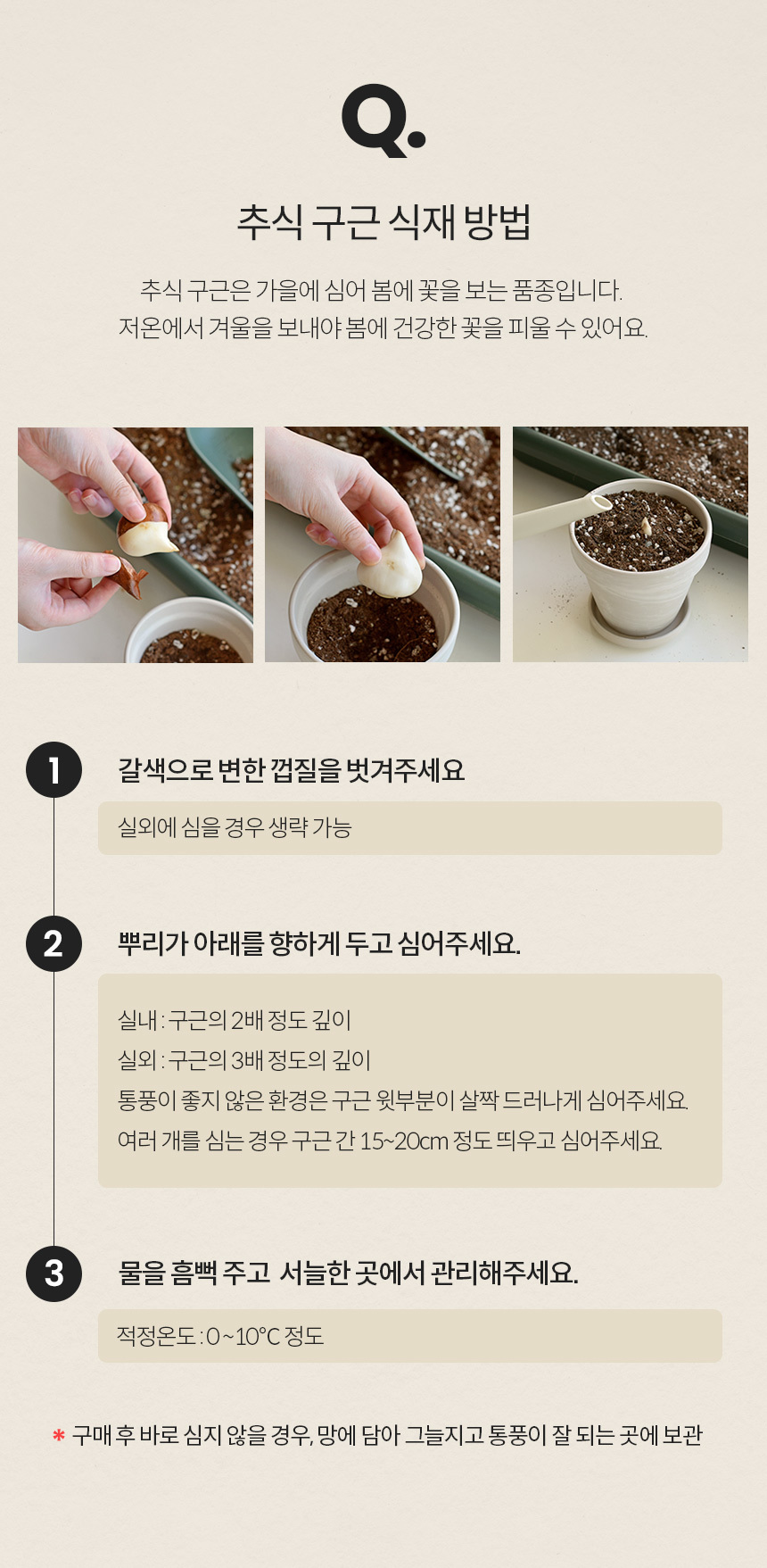
Task: Click the 15~20cm spacing instruction line
Action: [x=390, y=1141]
